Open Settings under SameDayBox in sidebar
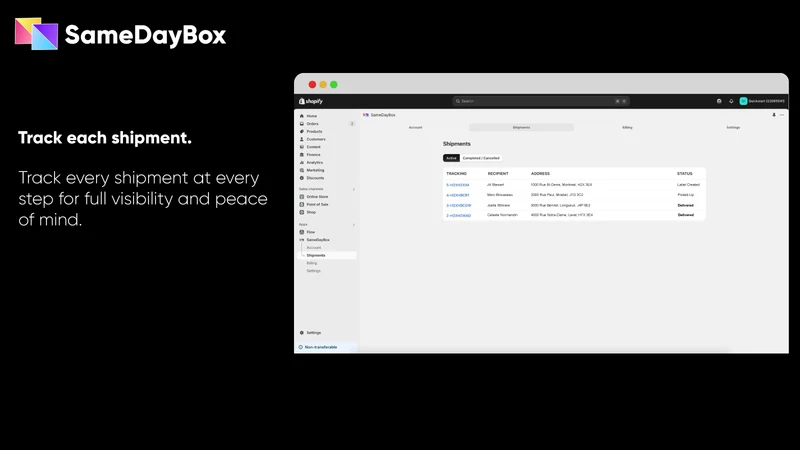Viewport: 800px width, 450px height. point(313,270)
